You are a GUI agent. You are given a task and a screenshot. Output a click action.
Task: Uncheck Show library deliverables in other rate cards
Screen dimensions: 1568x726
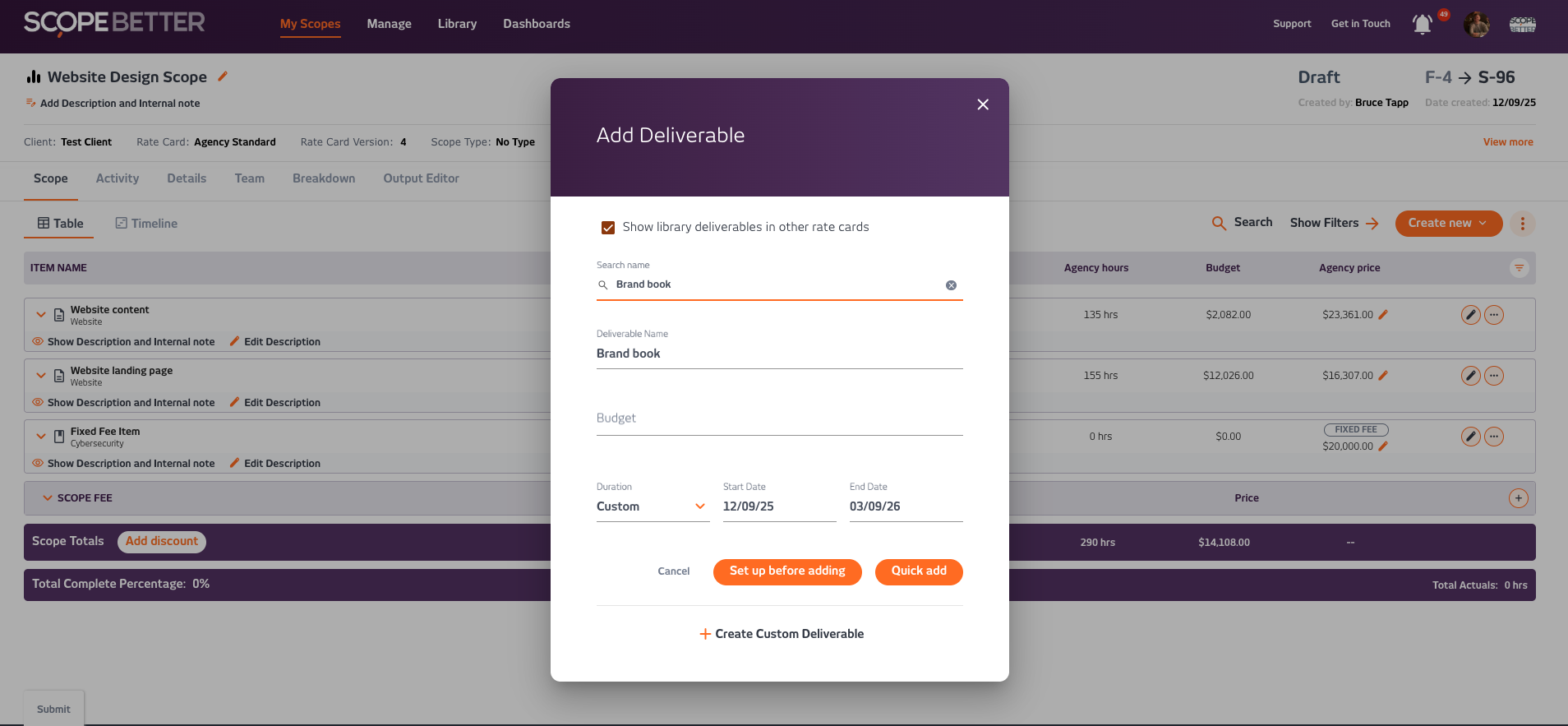(x=608, y=228)
